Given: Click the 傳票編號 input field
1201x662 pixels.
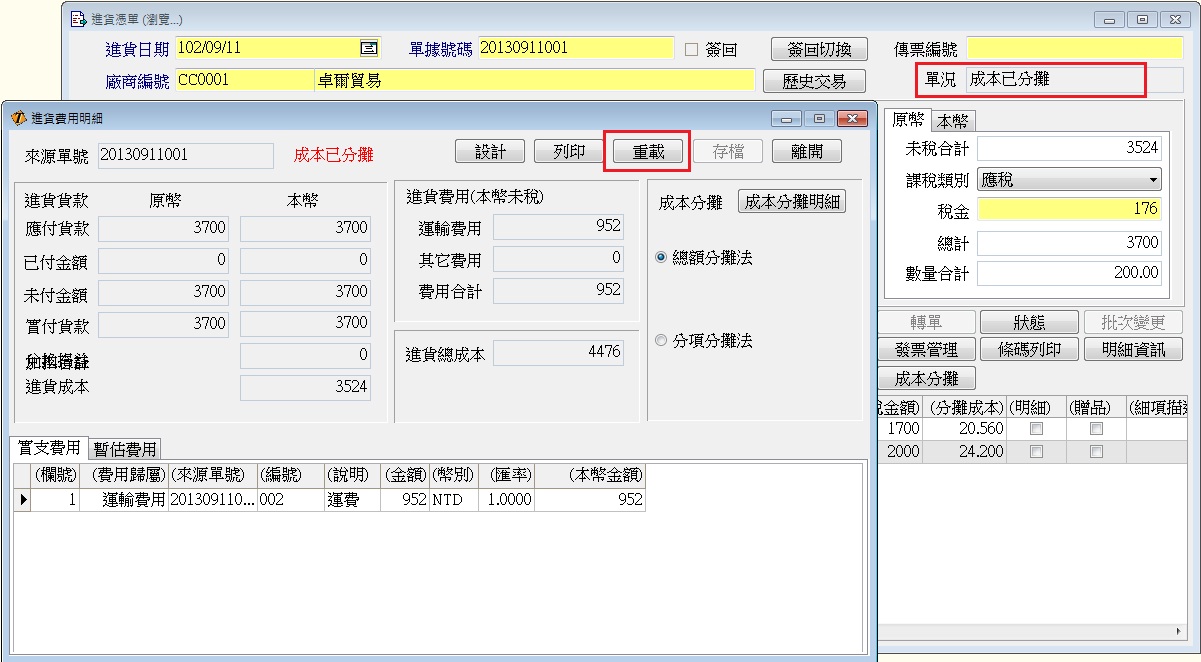Looking at the screenshot, I should [x=1074, y=48].
